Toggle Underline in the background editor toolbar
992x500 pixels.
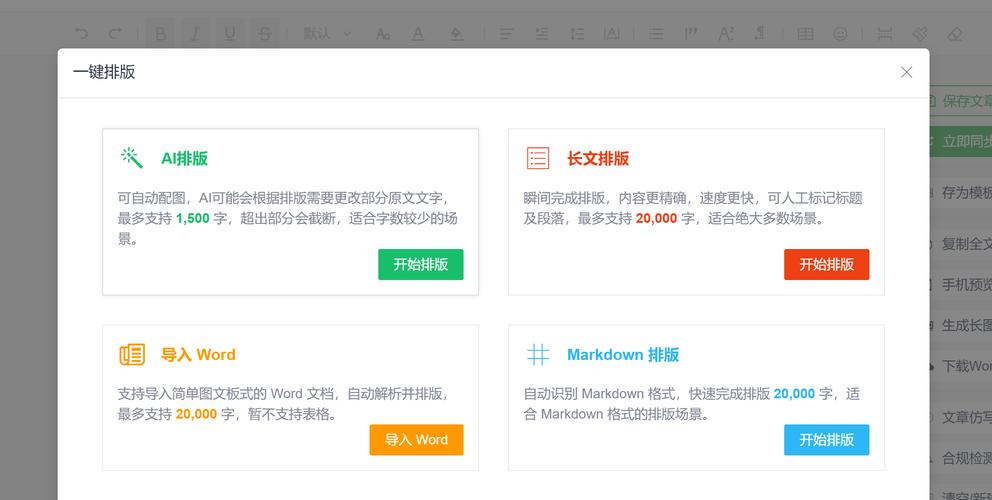[230, 34]
